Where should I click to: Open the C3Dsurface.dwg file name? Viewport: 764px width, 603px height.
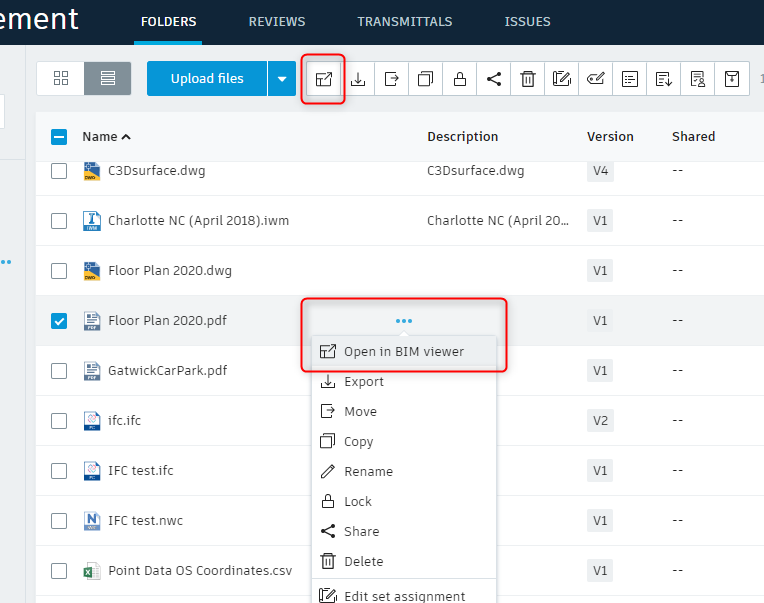pyautogui.click(x=156, y=171)
